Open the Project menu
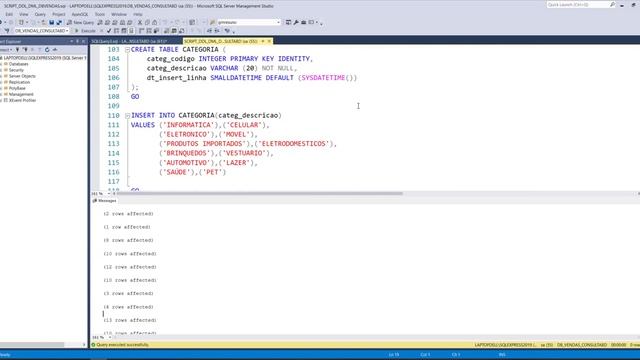 pos(58,14)
